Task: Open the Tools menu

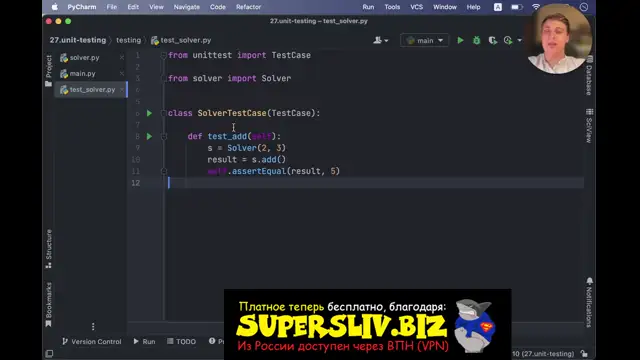Action: [x=392, y=7]
